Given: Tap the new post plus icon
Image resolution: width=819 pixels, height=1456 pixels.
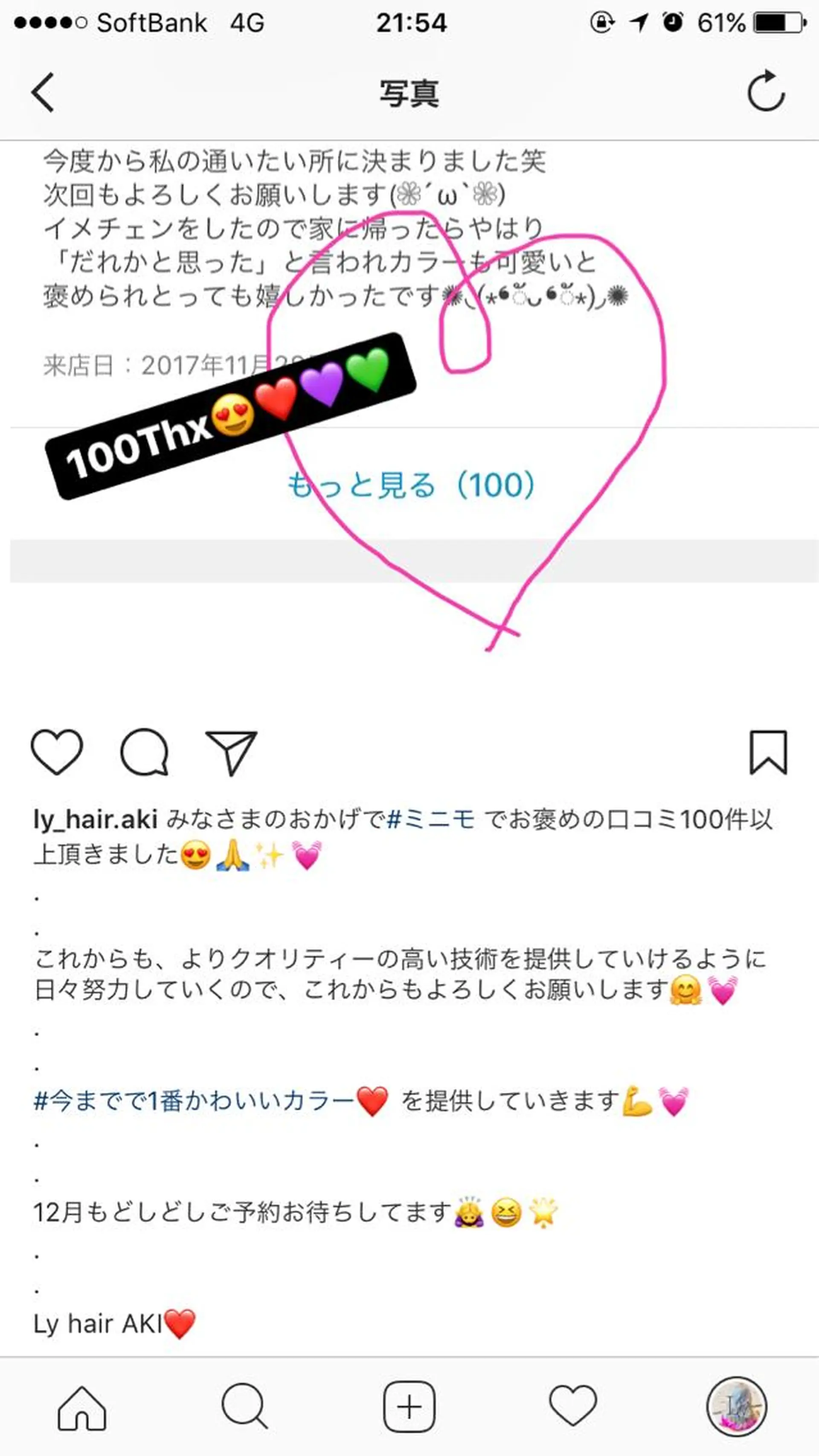Looking at the screenshot, I should tap(409, 1407).
